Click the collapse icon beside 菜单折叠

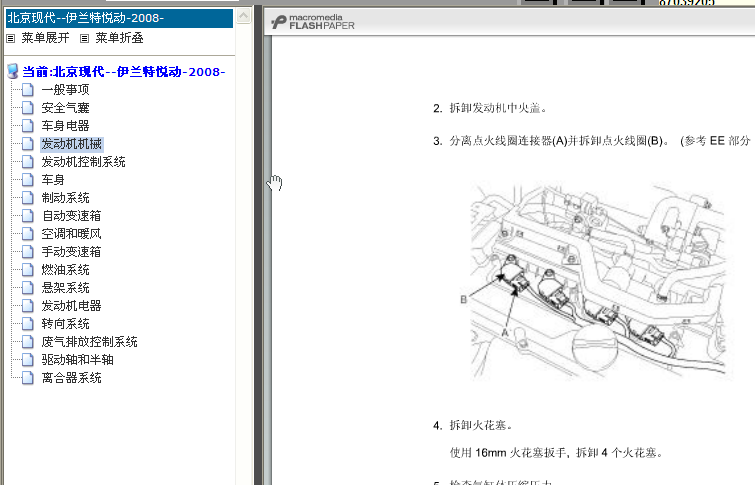(x=84, y=39)
